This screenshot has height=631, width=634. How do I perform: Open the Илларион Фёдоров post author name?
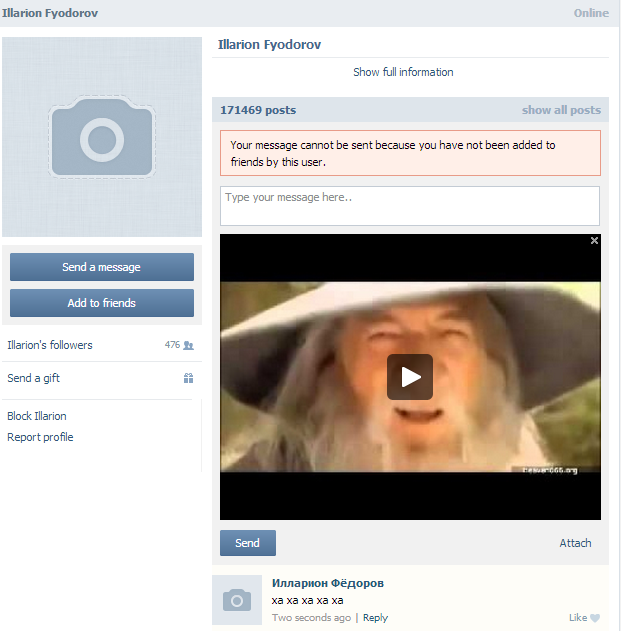pyautogui.click(x=327, y=583)
